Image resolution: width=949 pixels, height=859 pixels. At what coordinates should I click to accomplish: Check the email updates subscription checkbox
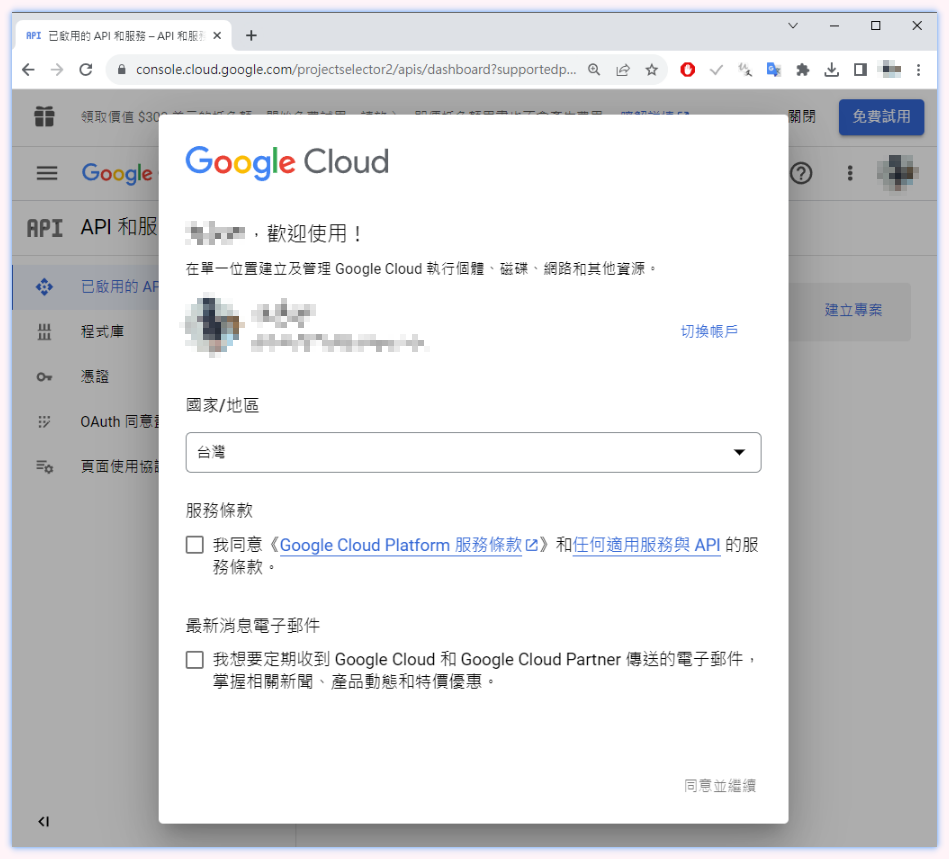[x=194, y=659]
